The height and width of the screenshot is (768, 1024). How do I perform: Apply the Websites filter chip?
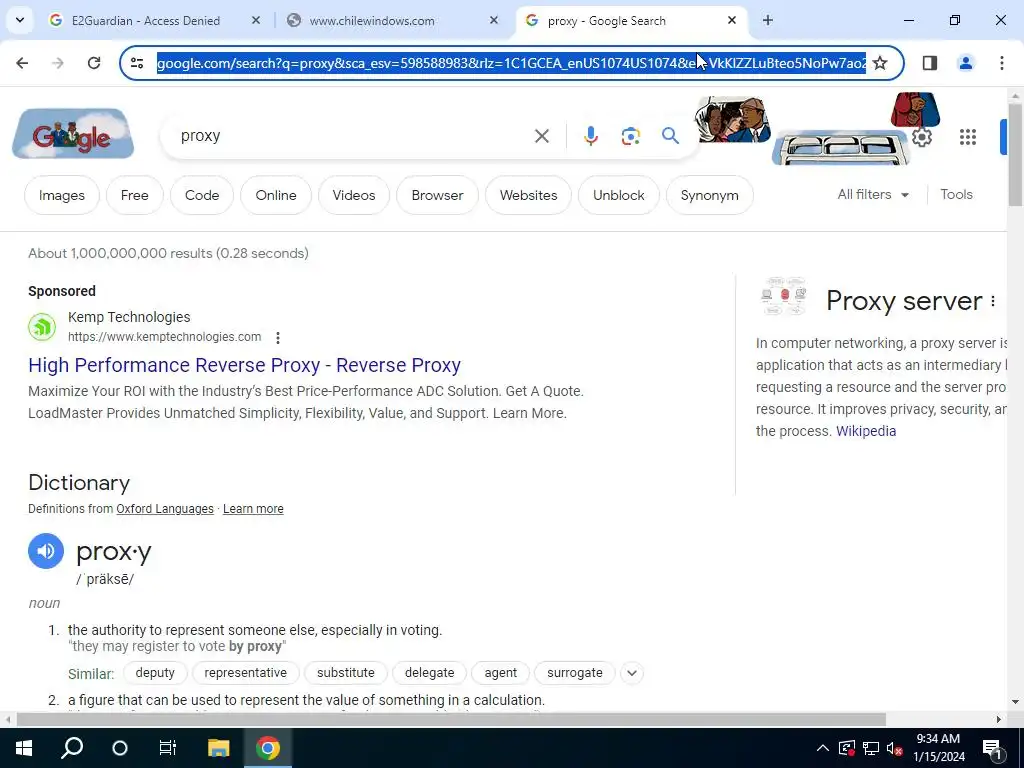(528, 195)
